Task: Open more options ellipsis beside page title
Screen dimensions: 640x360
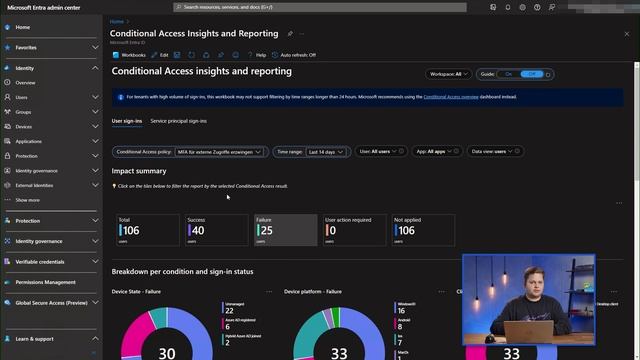Action: click(302, 34)
